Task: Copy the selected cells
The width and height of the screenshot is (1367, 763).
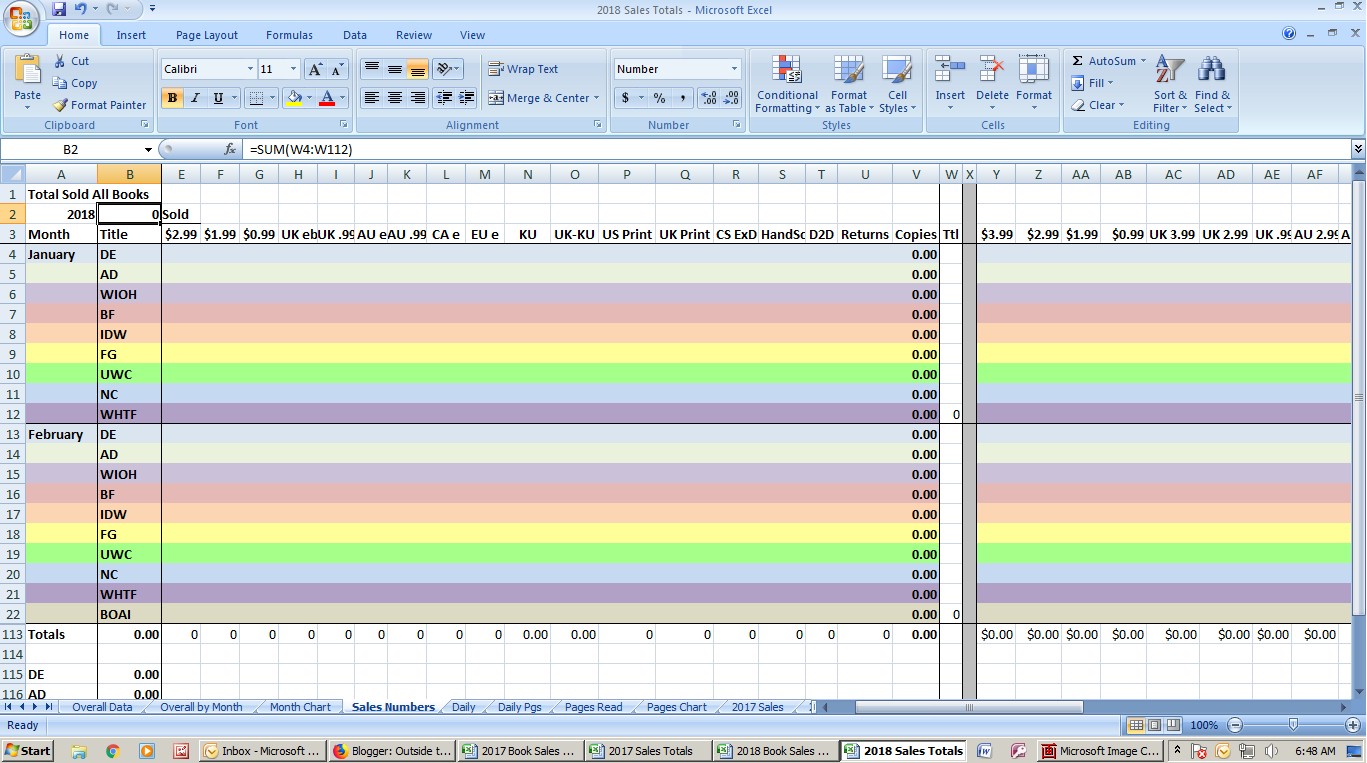Action: (75, 83)
